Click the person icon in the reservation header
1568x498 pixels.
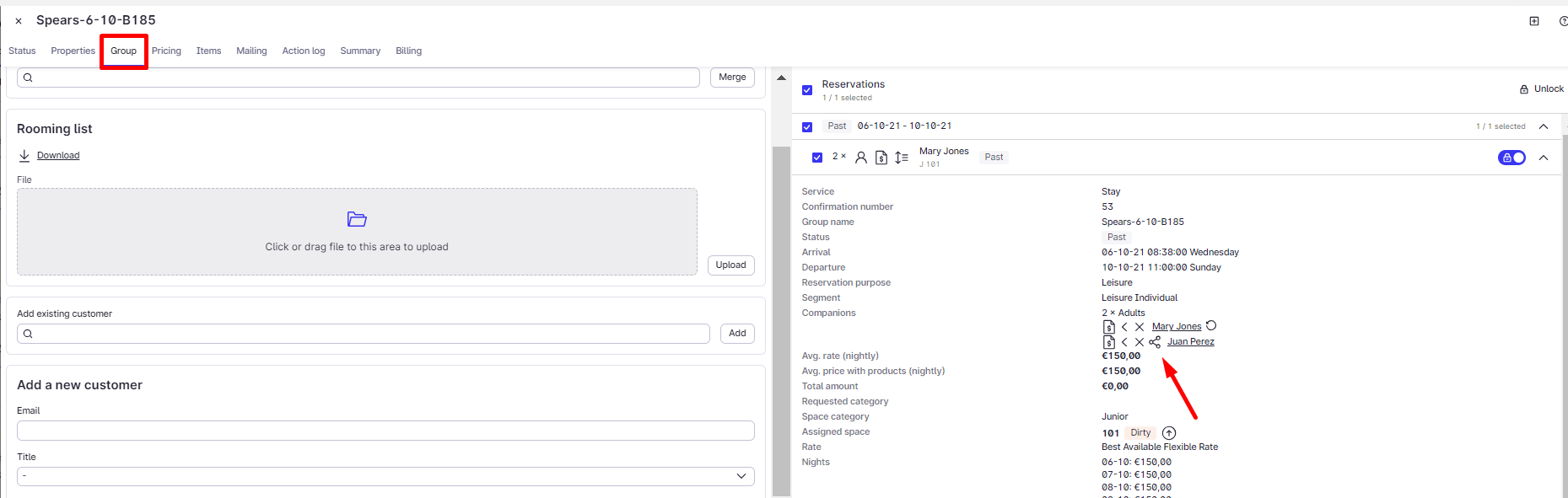[861, 158]
